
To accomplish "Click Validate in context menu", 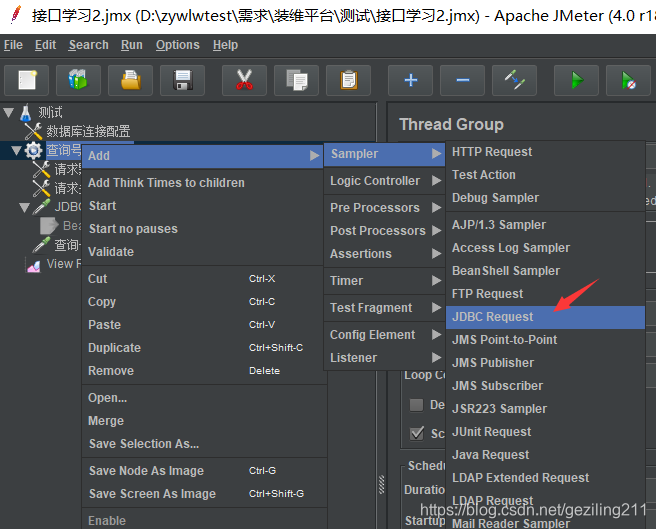I will [203, 252].
